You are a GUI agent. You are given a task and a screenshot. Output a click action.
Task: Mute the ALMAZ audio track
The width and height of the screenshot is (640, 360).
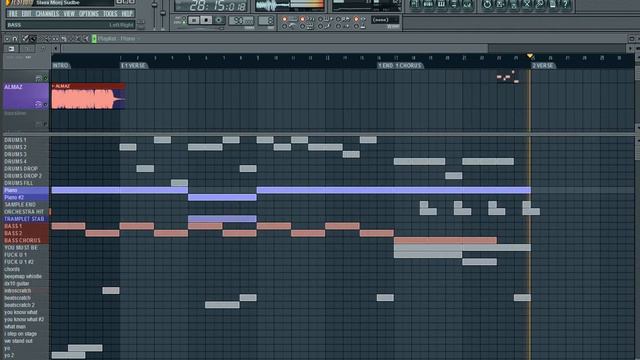click(x=45, y=104)
